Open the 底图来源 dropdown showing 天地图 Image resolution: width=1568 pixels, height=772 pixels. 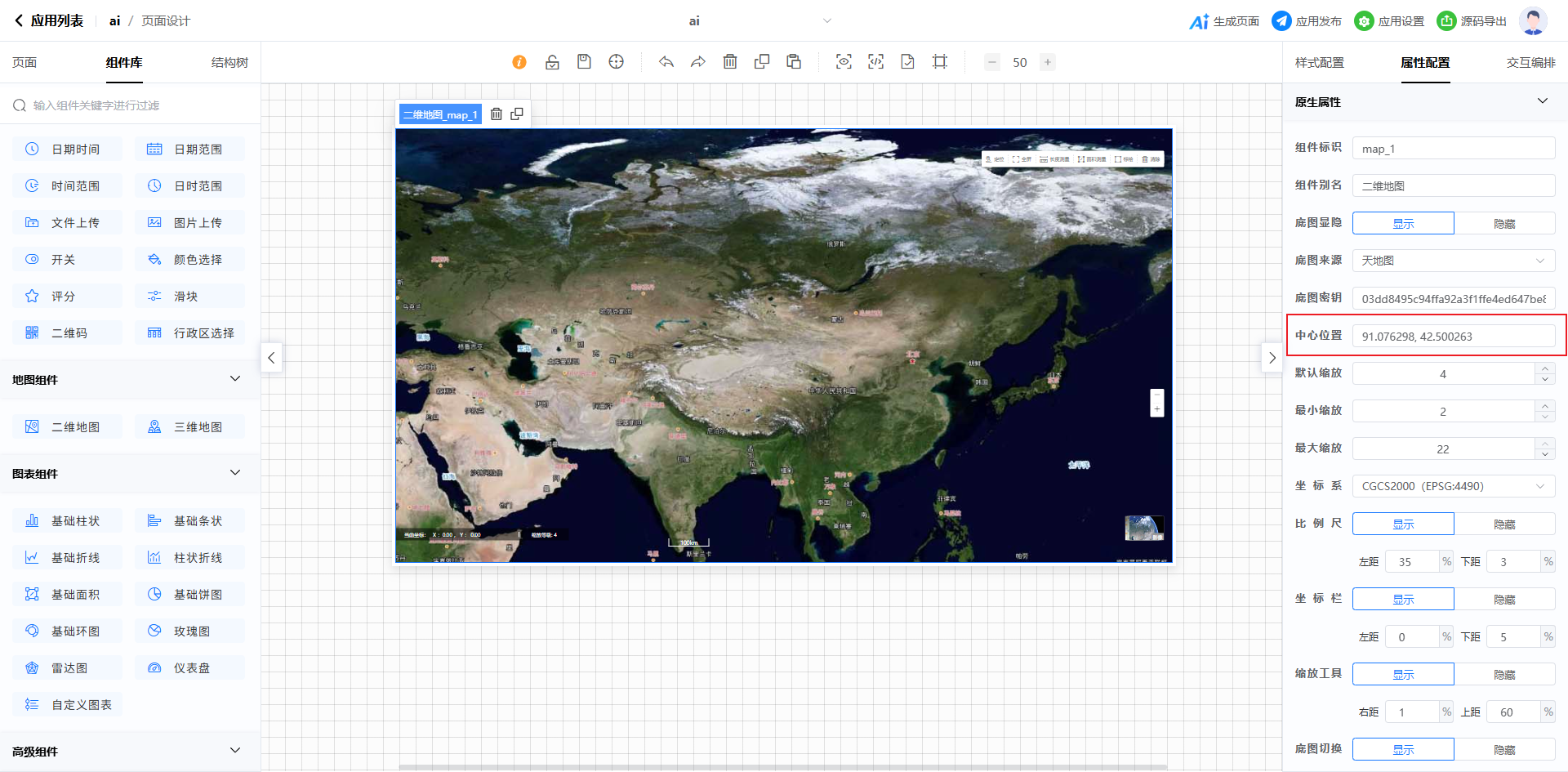1453,261
